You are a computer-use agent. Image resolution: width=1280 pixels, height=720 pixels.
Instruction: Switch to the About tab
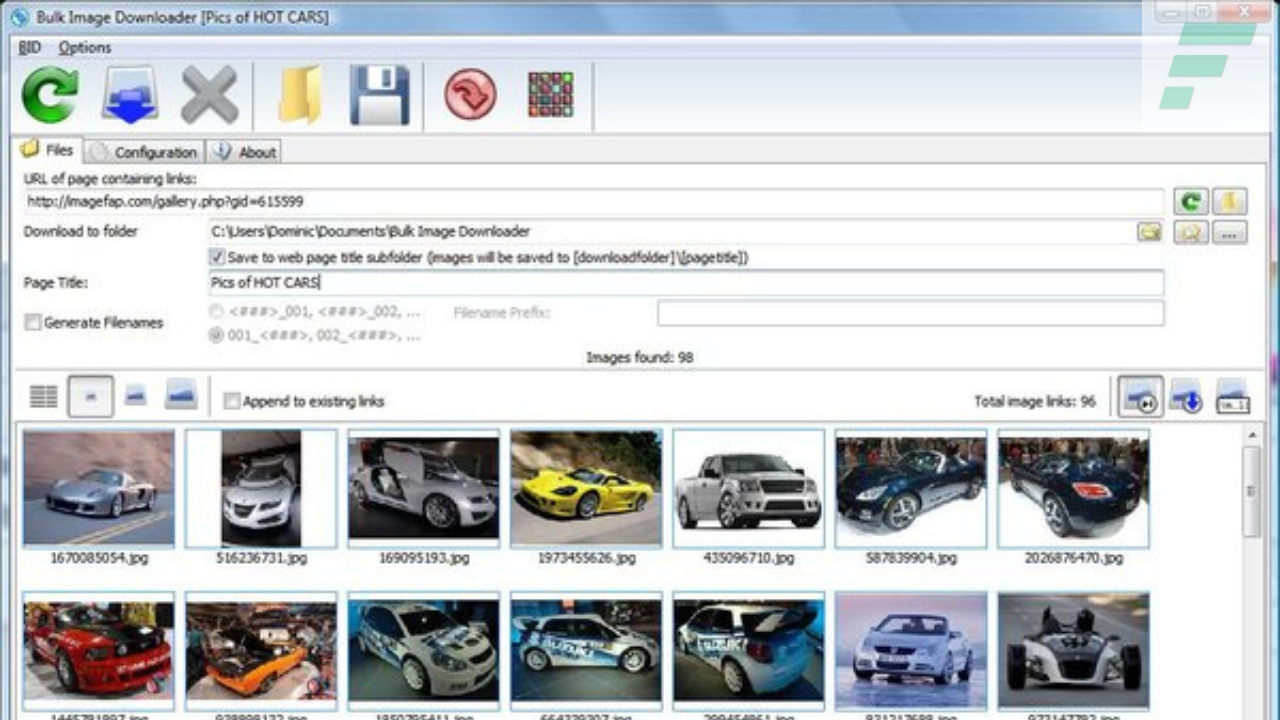point(245,152)
